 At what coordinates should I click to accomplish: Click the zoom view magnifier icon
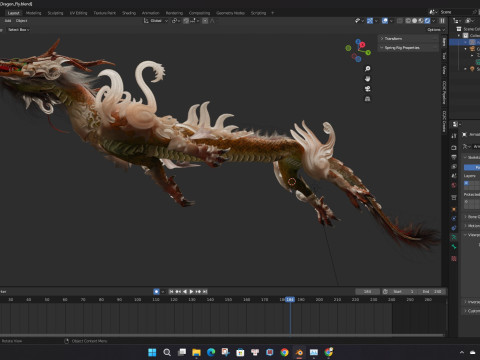point(367,69)
